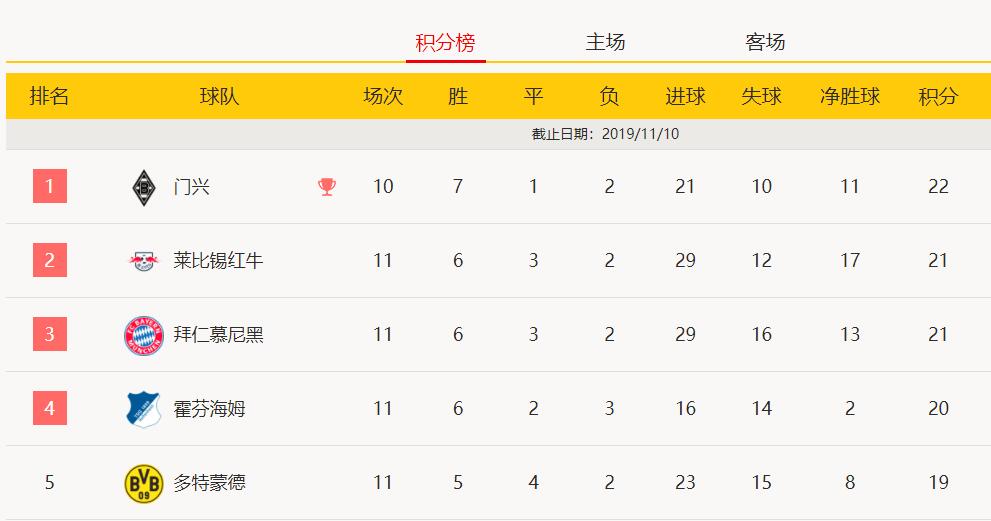Click the Mönchengladbach club crest
This screenshot has height=521, width=991.
(144, 187)
